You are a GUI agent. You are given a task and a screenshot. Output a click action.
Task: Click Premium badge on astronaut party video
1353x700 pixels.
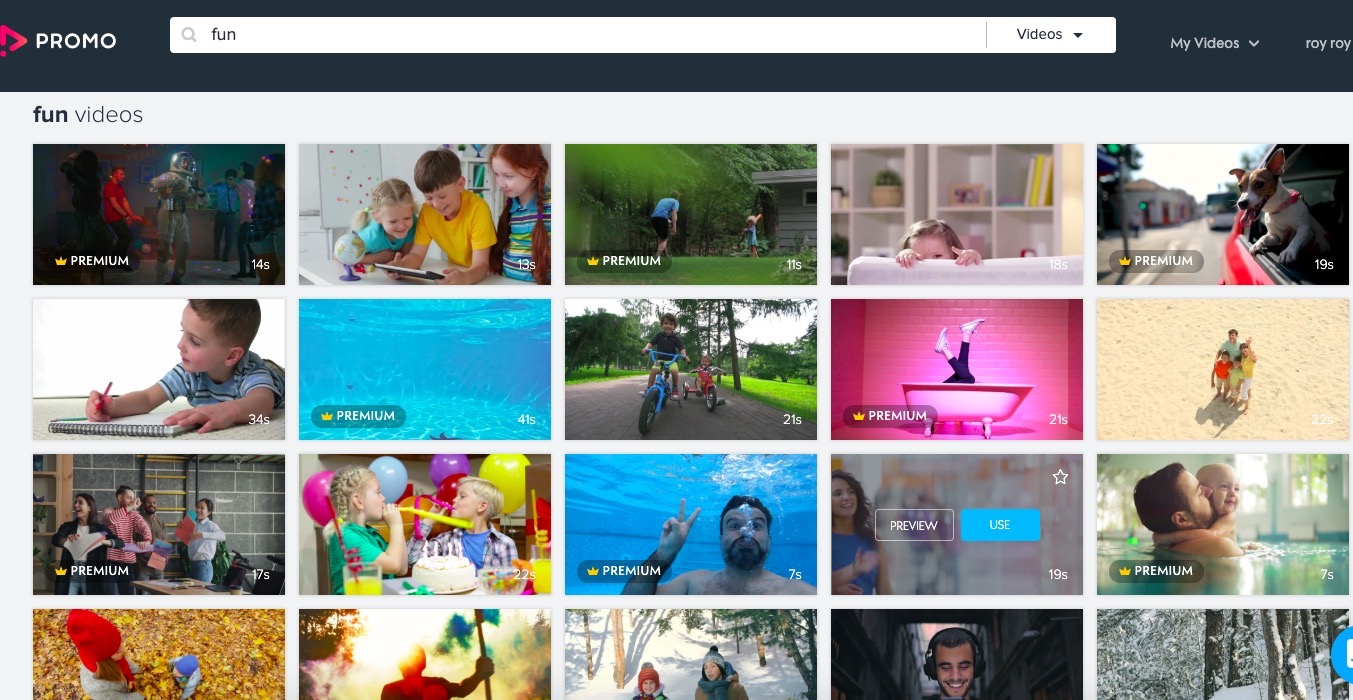pyautogui.click(x=92, y=261)
